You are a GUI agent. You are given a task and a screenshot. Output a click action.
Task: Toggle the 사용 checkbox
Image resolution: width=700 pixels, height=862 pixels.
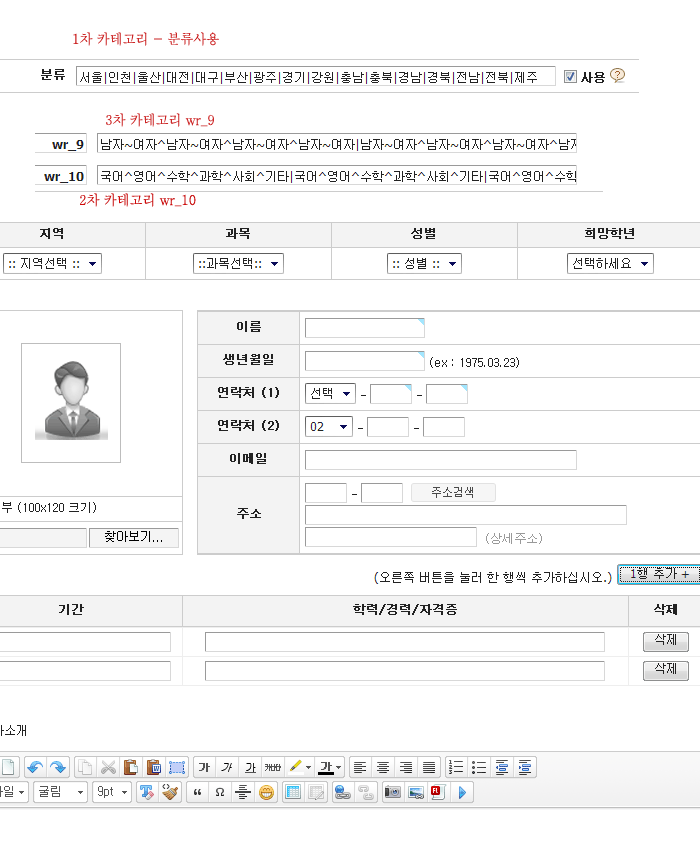point(570,76)
